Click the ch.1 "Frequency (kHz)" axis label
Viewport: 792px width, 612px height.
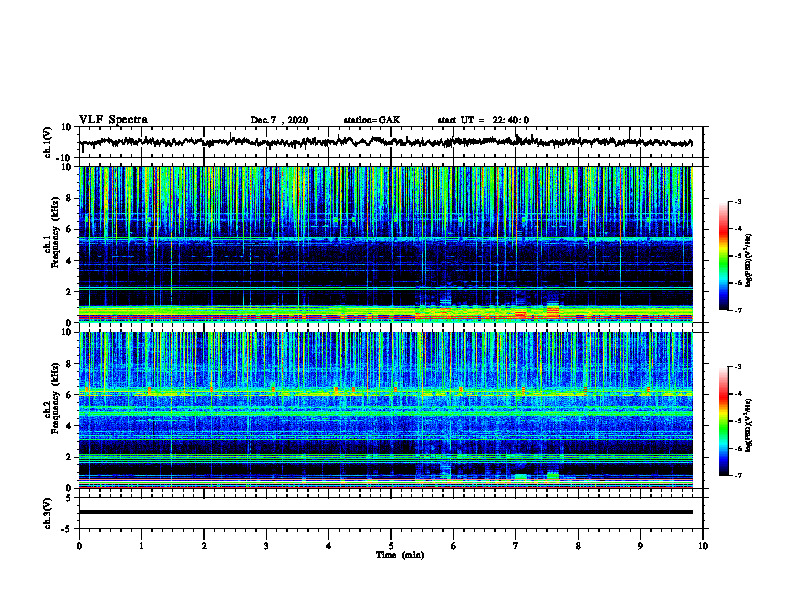click(55, 233)
